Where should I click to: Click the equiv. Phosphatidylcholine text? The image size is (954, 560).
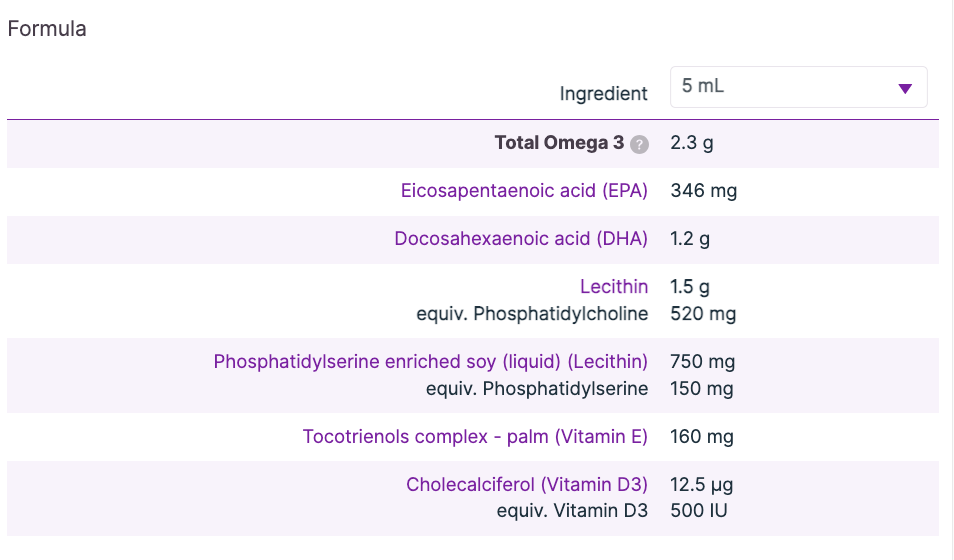point(532,314)
